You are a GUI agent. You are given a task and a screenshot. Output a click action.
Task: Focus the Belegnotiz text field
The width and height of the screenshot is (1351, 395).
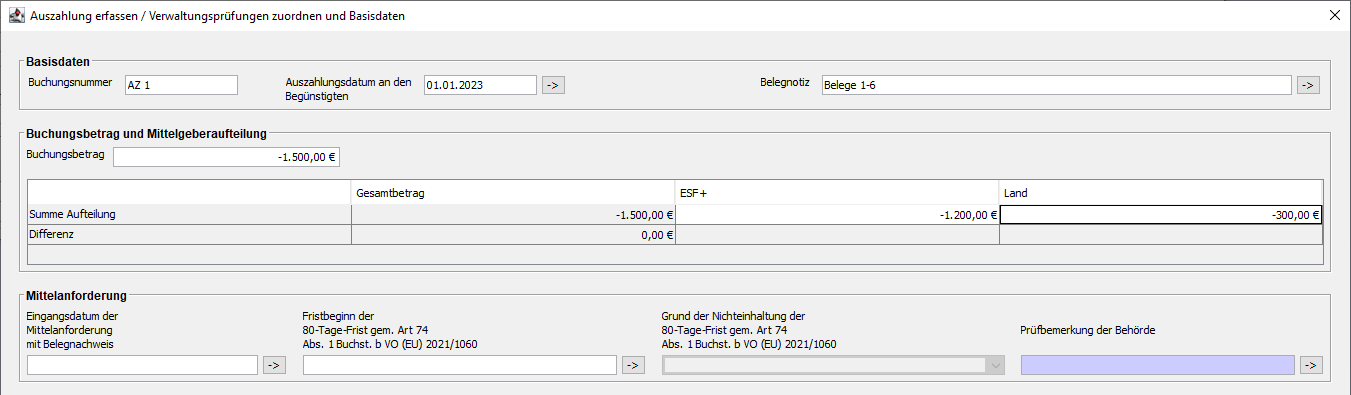click(1056, 85)
